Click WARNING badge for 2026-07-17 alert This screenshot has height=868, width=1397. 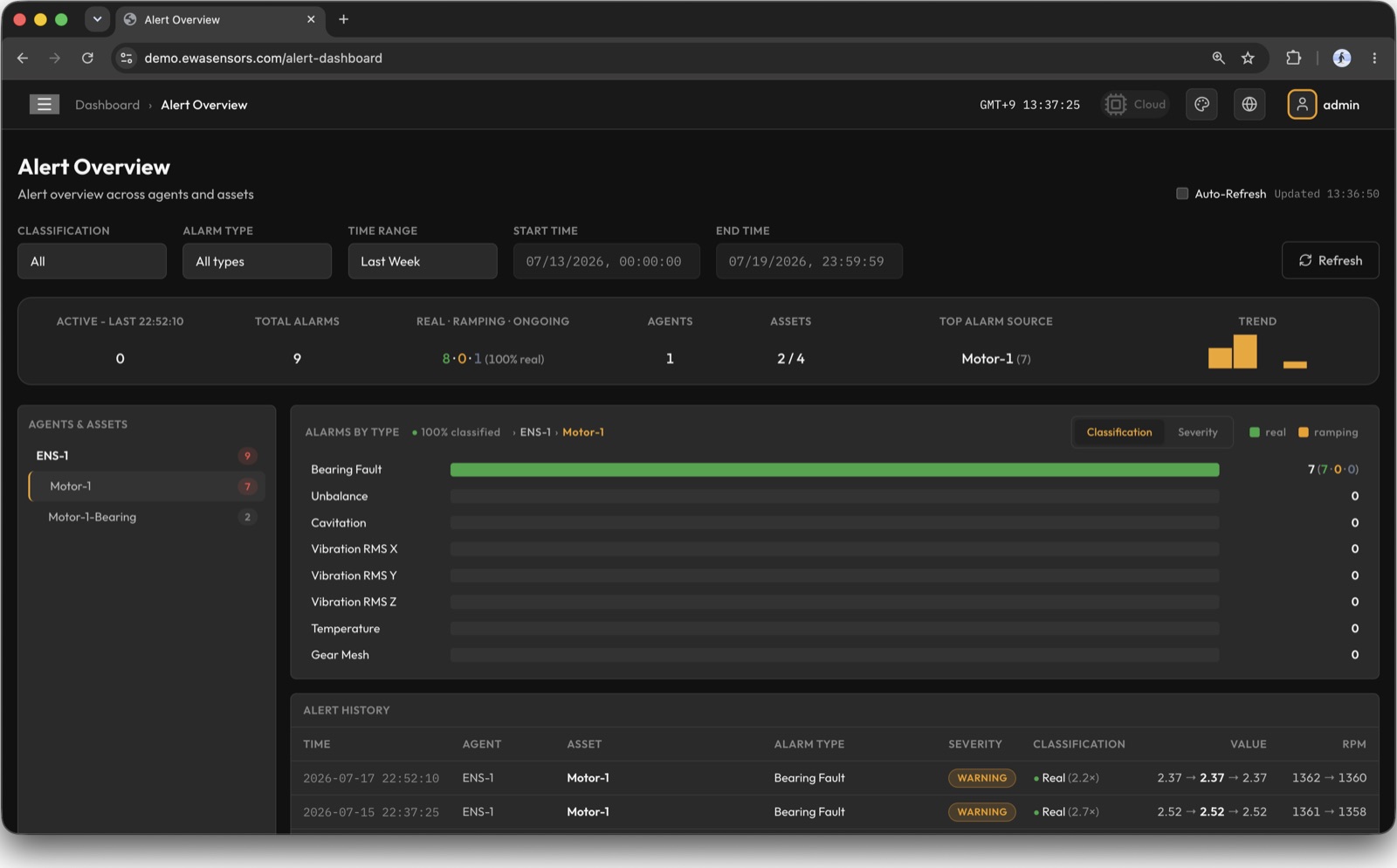(981, 778)
